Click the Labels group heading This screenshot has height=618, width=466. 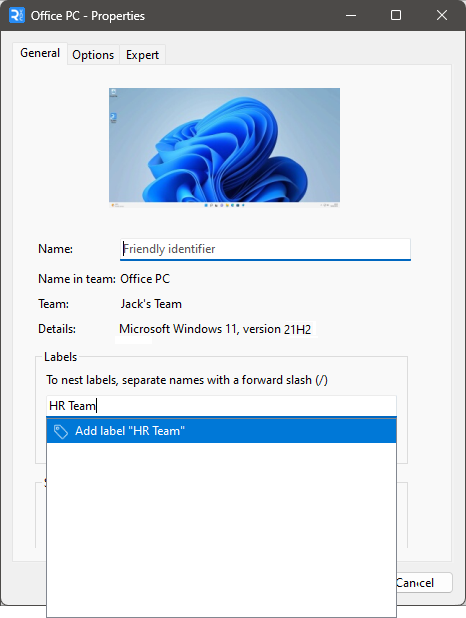60,357
